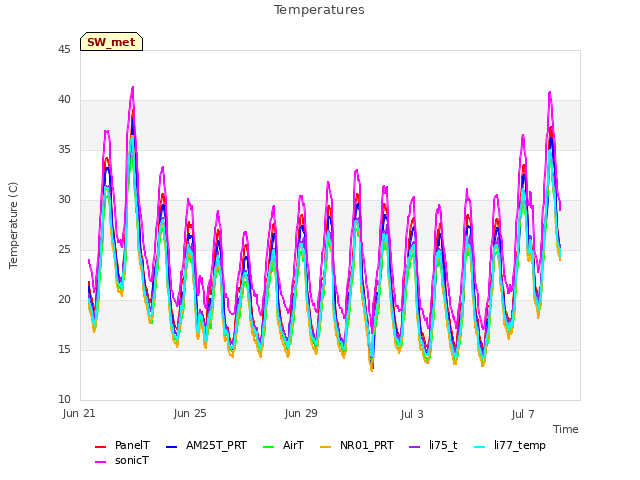Click the Jun 21 x-axis tick label
640x480 pixels.
click(x=79, y=413)
